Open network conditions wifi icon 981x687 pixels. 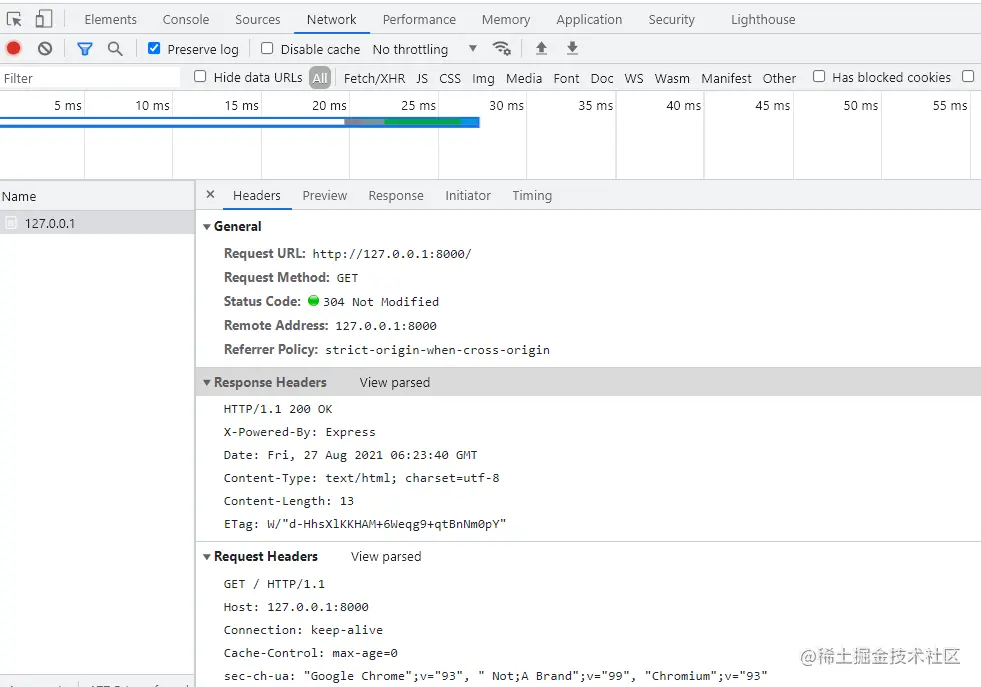pos(501,48)
